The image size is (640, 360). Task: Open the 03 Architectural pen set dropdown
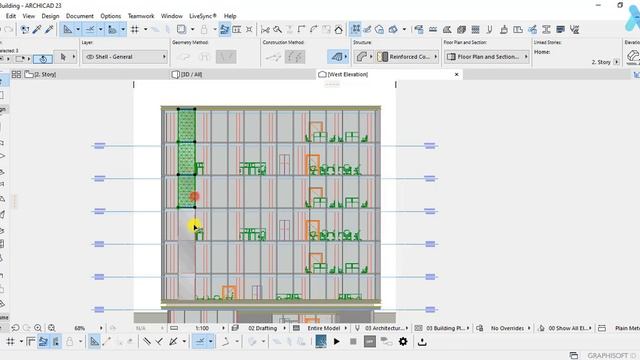[x=386, y=328]
